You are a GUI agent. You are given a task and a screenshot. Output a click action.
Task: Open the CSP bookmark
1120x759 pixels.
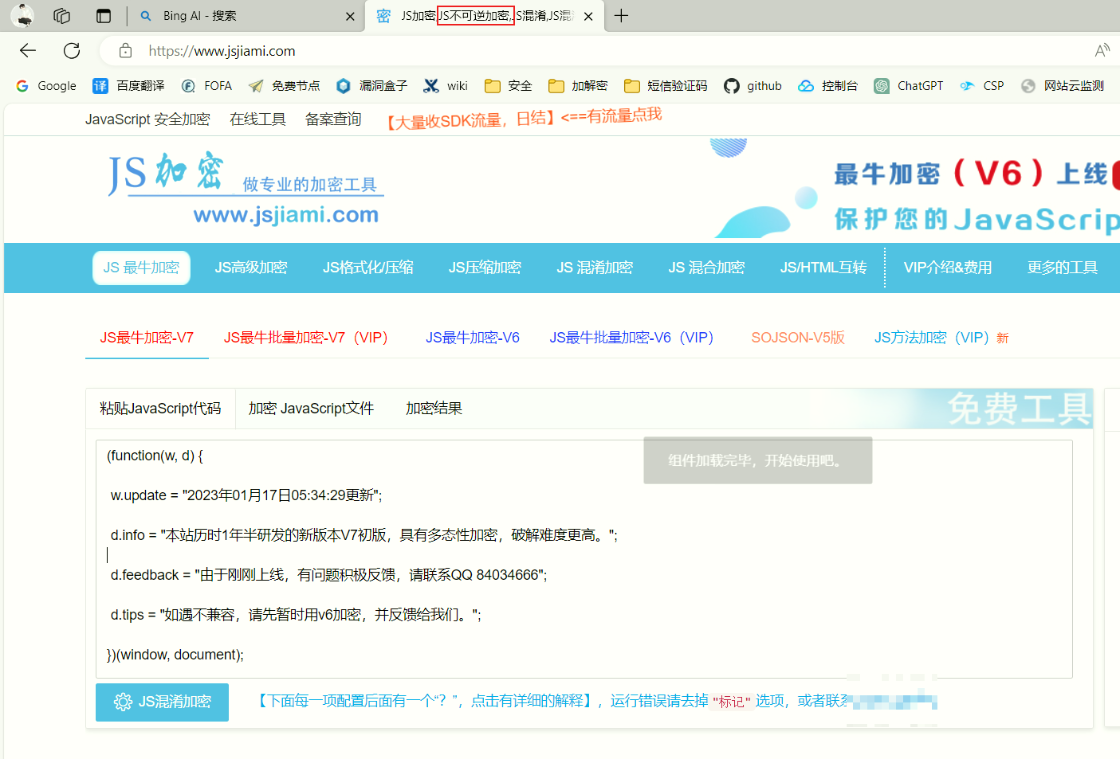pyautogui.click(x=981, y=86)
